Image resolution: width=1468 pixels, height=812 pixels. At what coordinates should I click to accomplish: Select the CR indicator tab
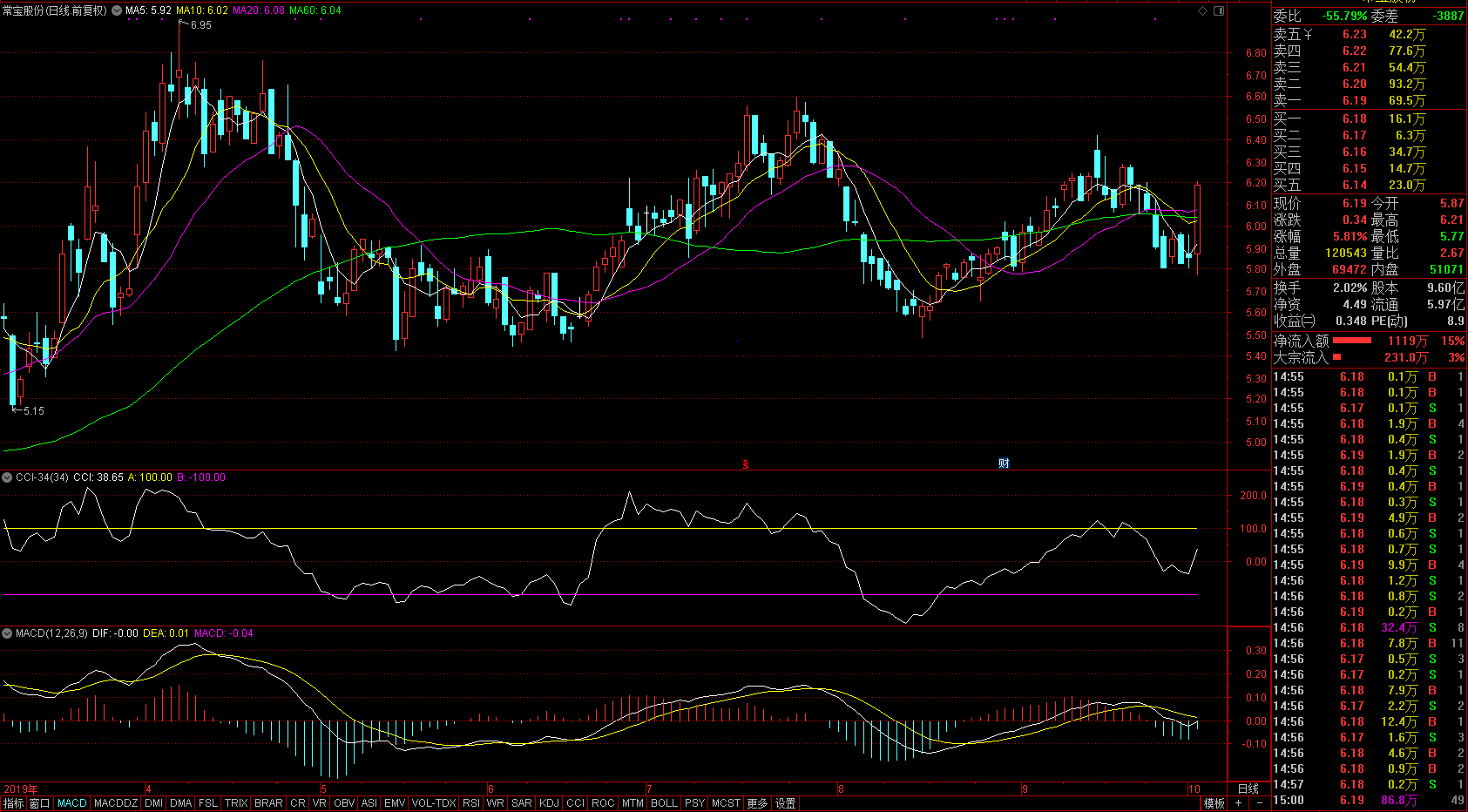click(298, 803)
